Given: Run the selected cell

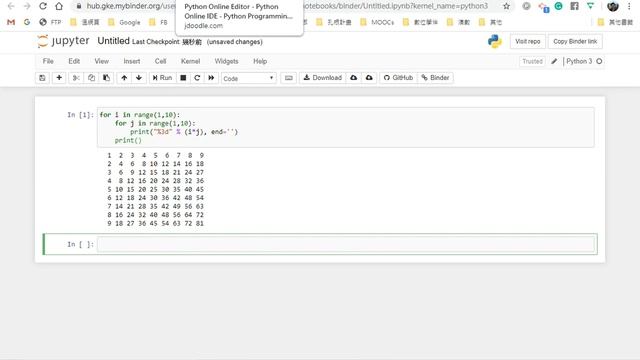Looking at the screenshot, I should pyautogui.click(x=162, y=78).
